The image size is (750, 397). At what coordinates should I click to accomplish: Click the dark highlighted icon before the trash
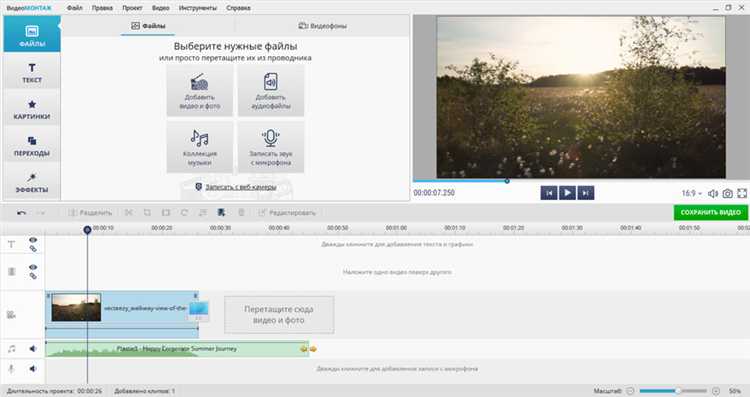tap(221, 212)
